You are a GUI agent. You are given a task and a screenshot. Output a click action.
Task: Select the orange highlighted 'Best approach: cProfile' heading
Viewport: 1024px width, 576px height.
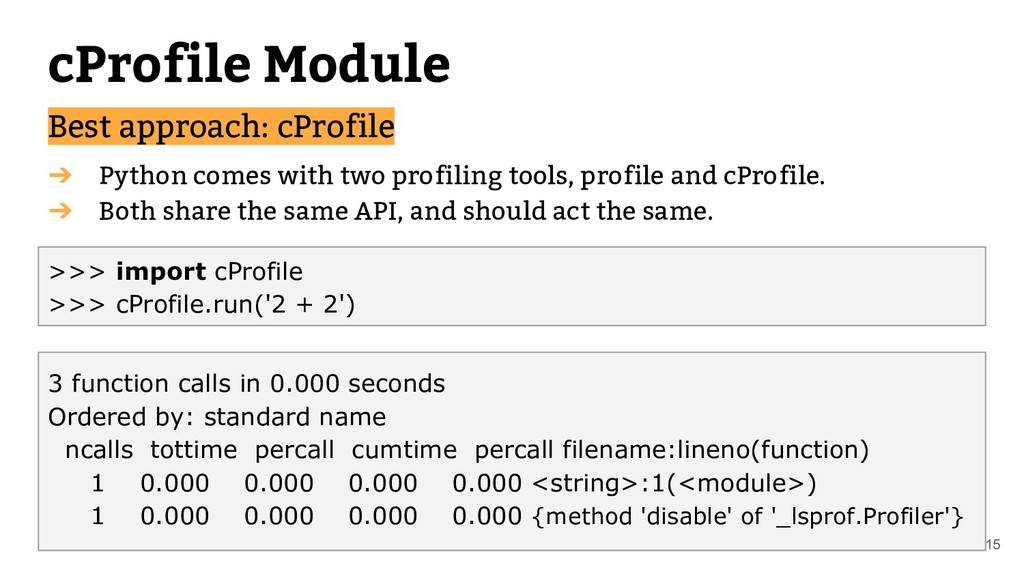pos(221,126)
